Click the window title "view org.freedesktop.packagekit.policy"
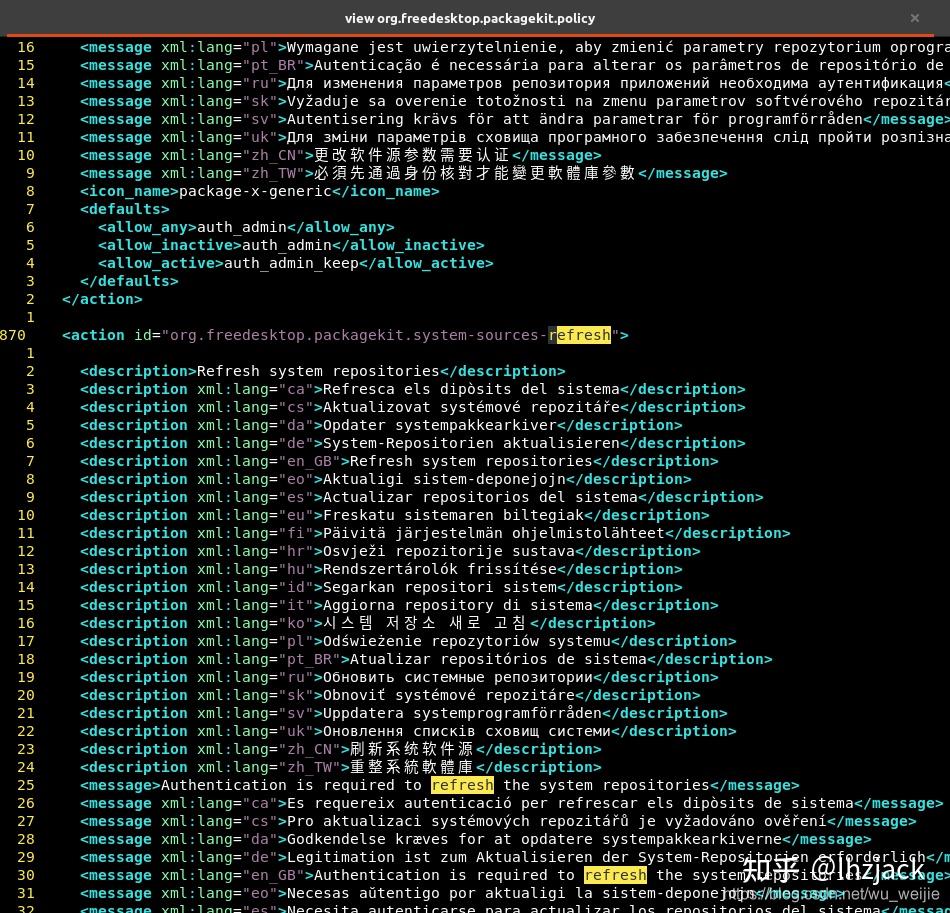The height and width of the screenshot is (913, 950). pos(470,18)
